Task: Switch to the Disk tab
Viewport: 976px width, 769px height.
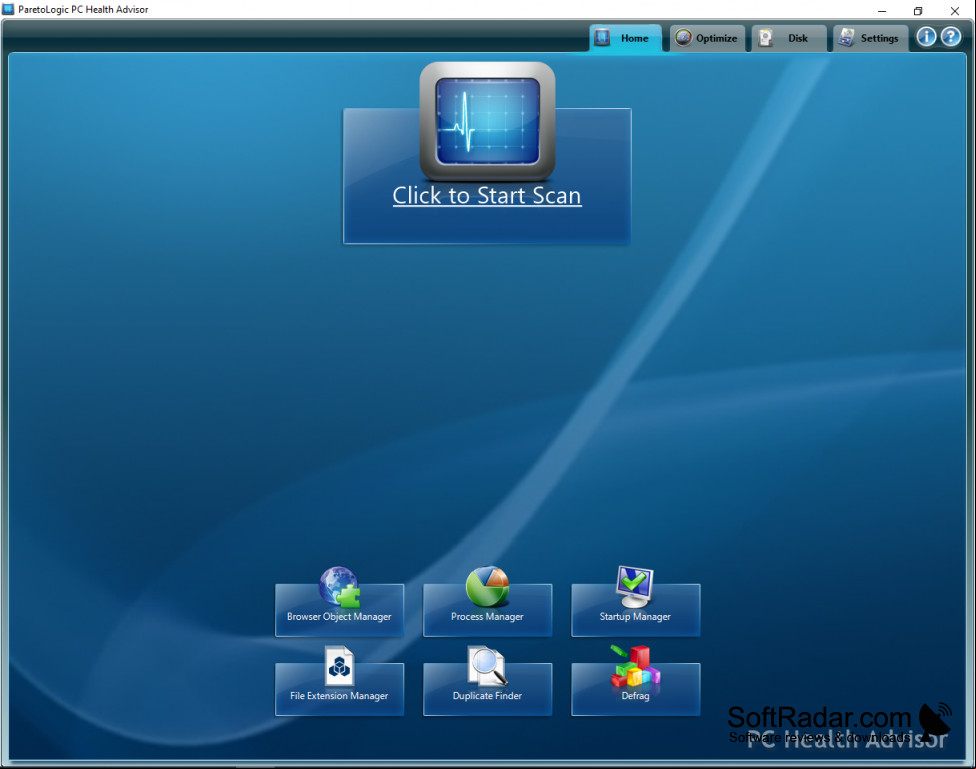Action: point(789,38)
